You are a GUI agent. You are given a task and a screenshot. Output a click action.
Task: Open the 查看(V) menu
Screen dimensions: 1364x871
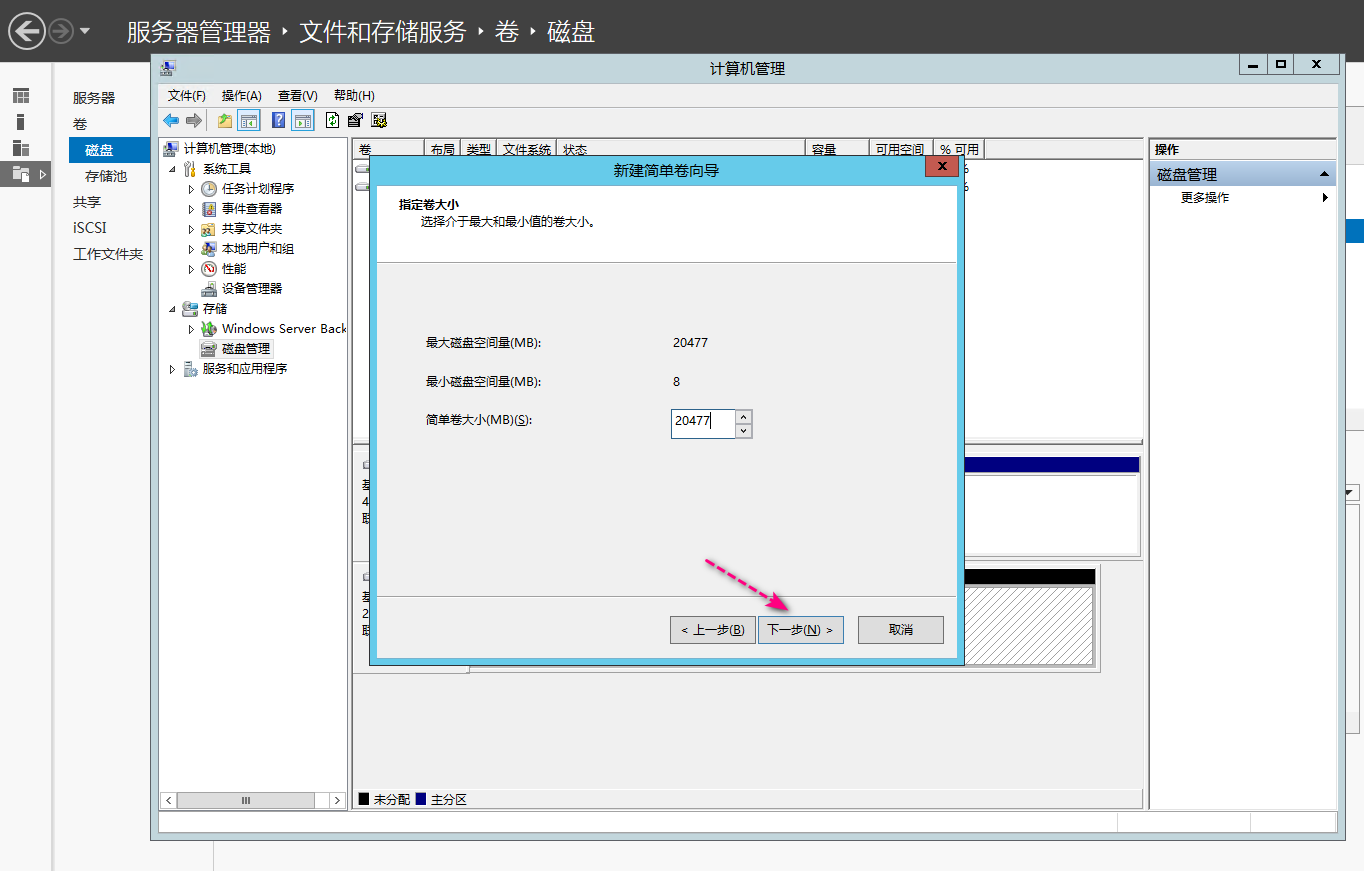(x=298, y=95)
